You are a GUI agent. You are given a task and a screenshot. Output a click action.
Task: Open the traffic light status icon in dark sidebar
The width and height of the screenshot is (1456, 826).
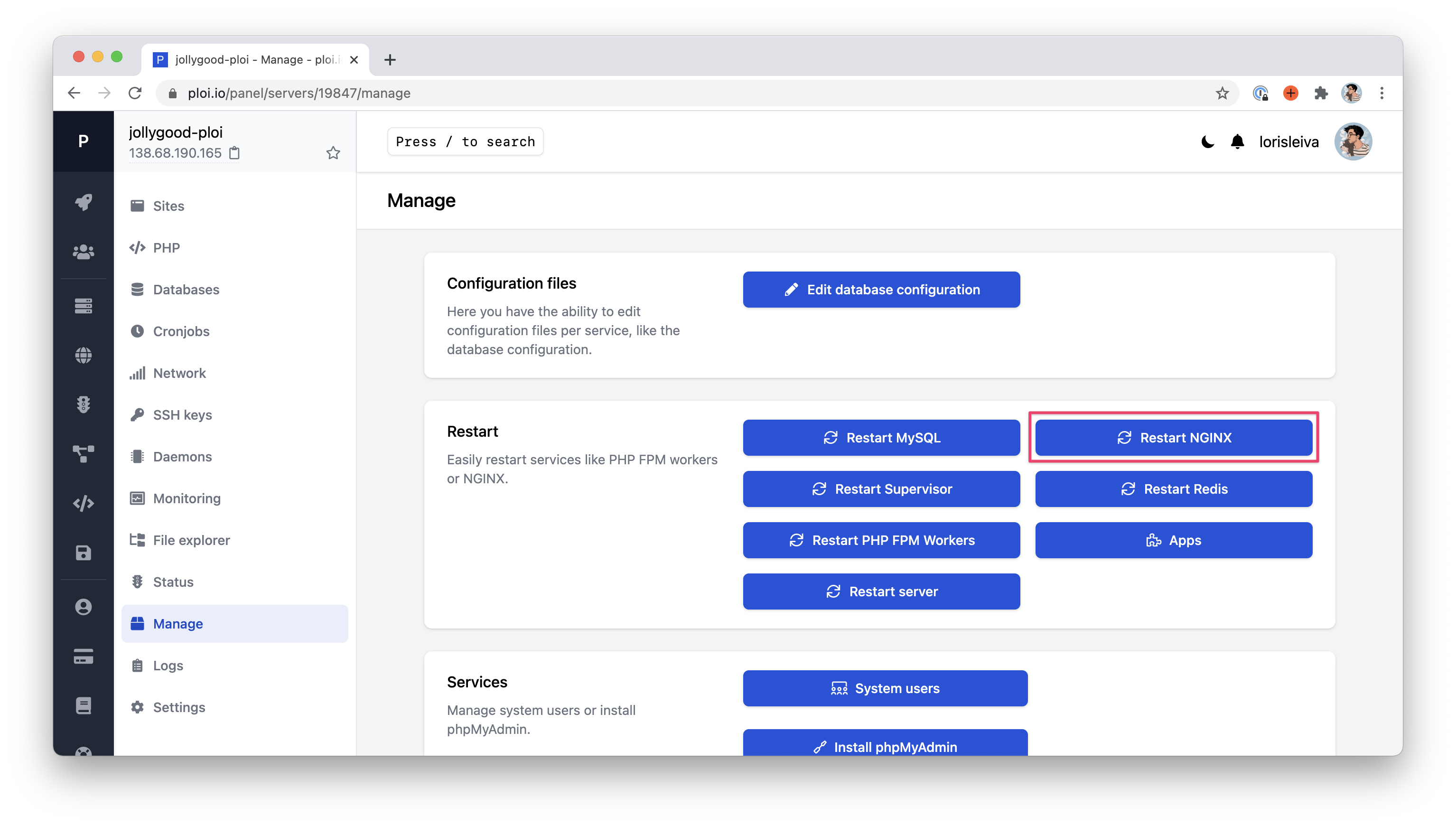(84, 404)
